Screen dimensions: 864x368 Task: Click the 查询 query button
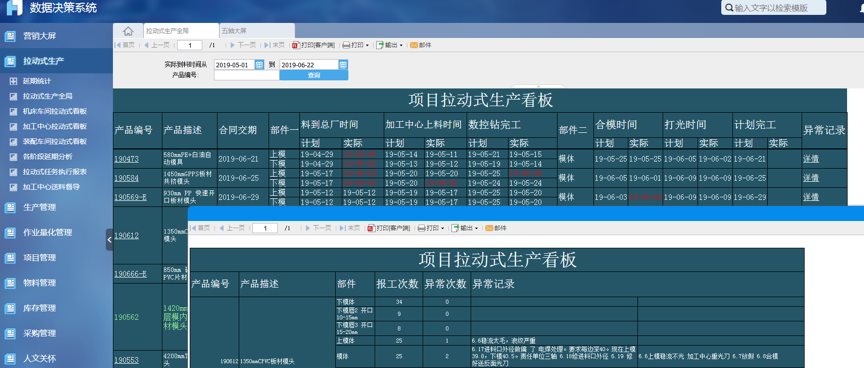[x=314, y=75]
